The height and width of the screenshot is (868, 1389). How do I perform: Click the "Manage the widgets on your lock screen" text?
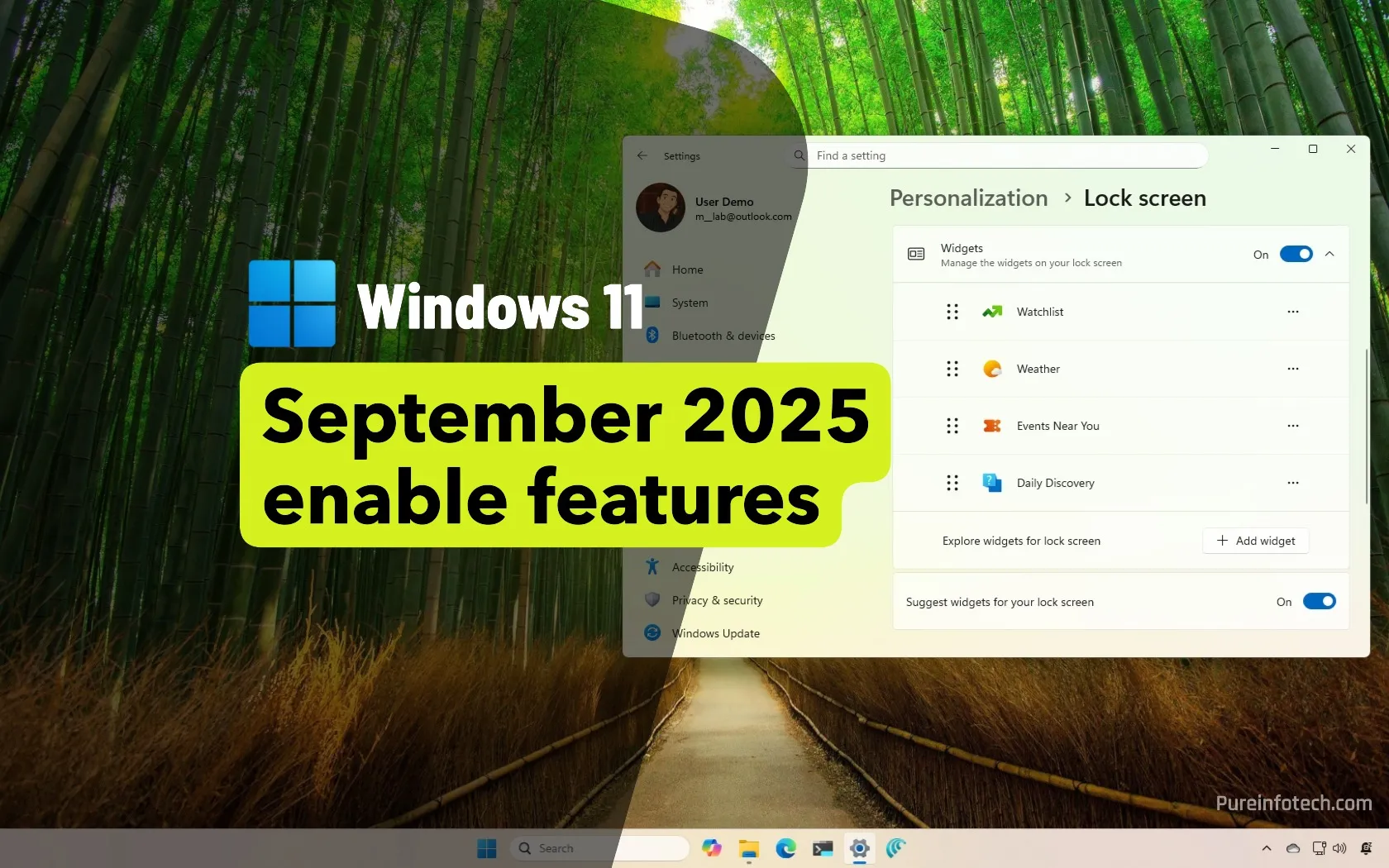1031,263
